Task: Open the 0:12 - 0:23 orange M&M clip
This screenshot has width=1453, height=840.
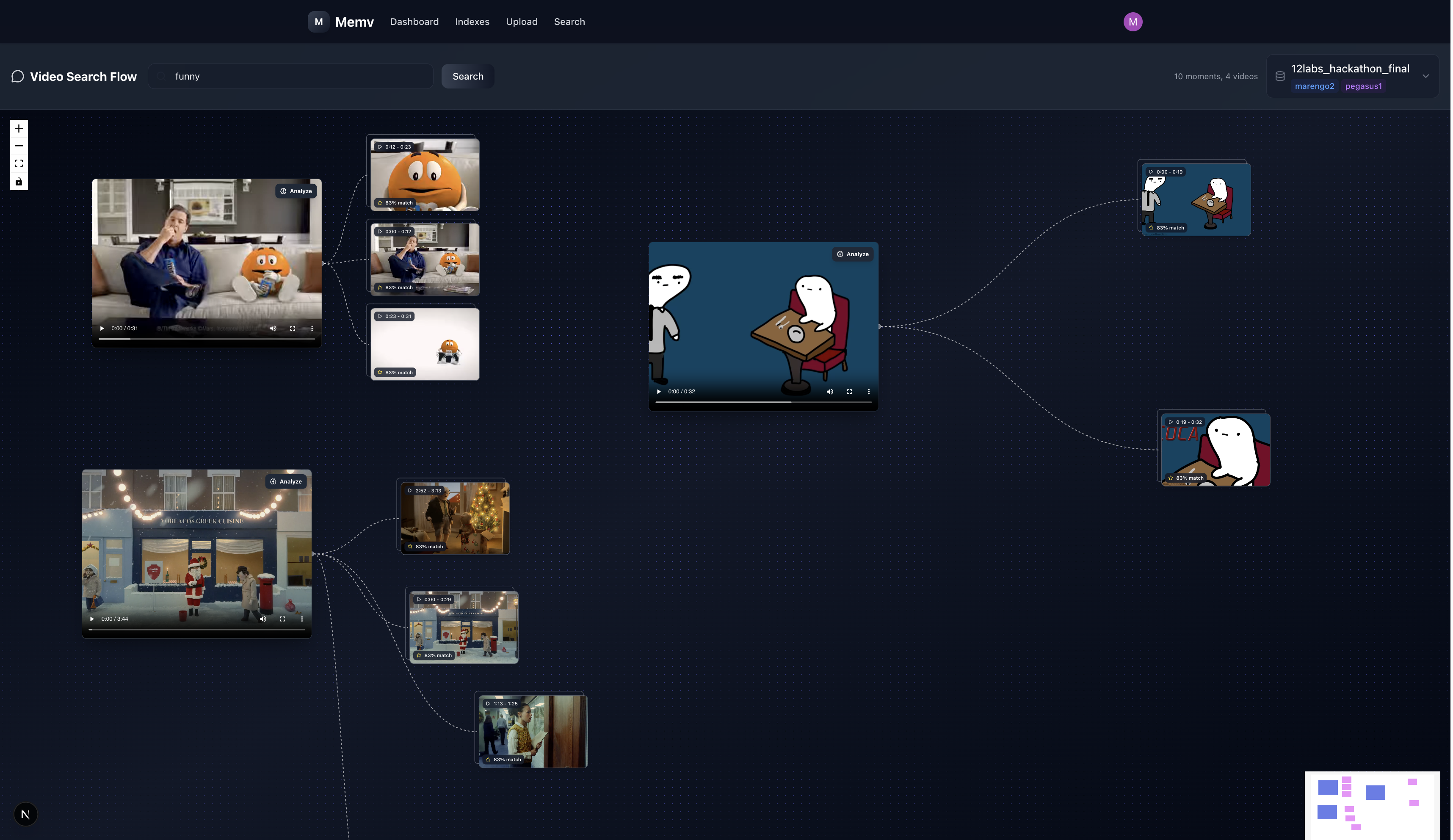Action: [x=424, y=175]
